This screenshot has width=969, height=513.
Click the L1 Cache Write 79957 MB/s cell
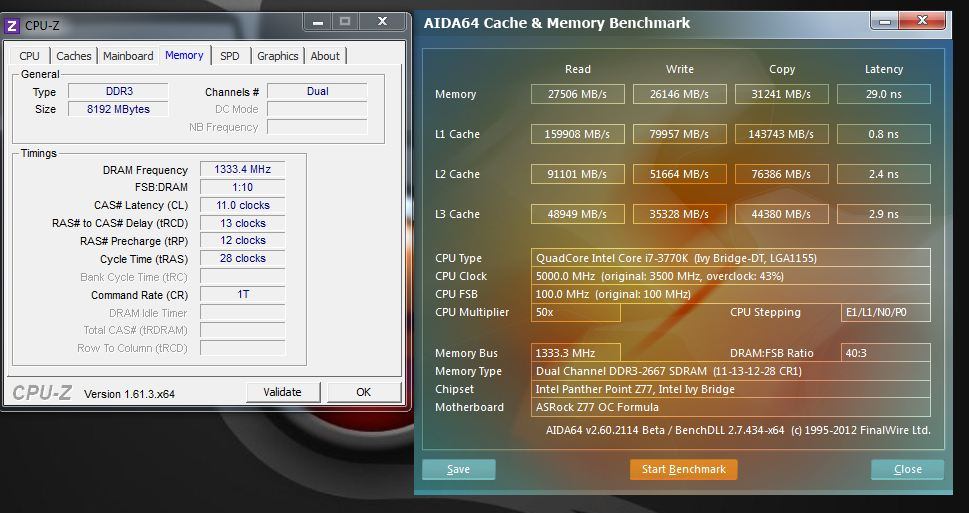coord(680,134)
